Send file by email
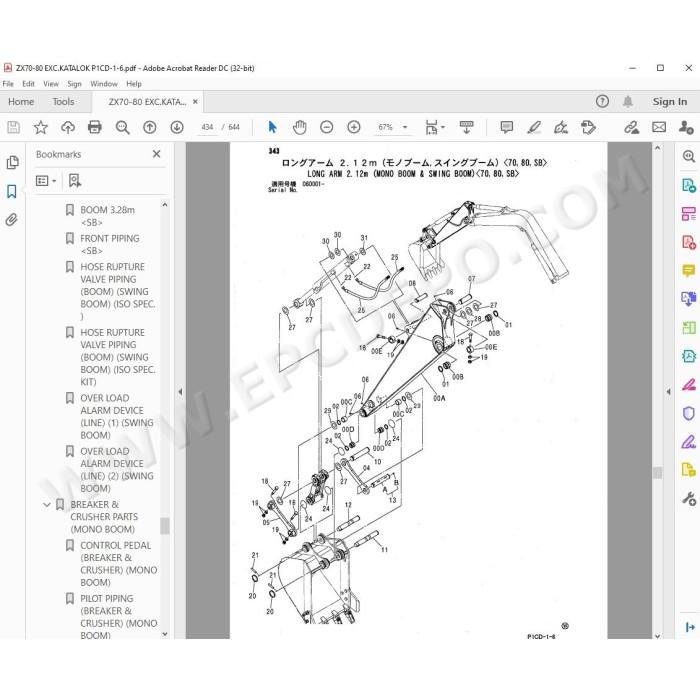 point(659,127)
